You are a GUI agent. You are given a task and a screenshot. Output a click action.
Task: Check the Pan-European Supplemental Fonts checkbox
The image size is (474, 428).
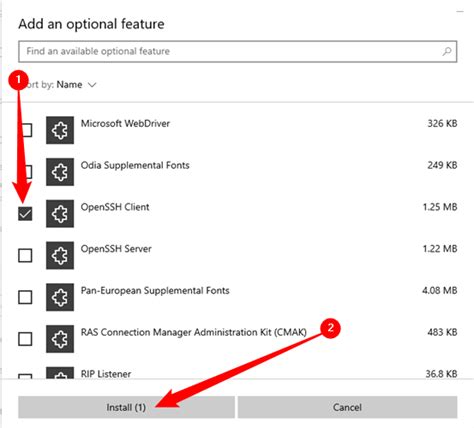point(25,297)
